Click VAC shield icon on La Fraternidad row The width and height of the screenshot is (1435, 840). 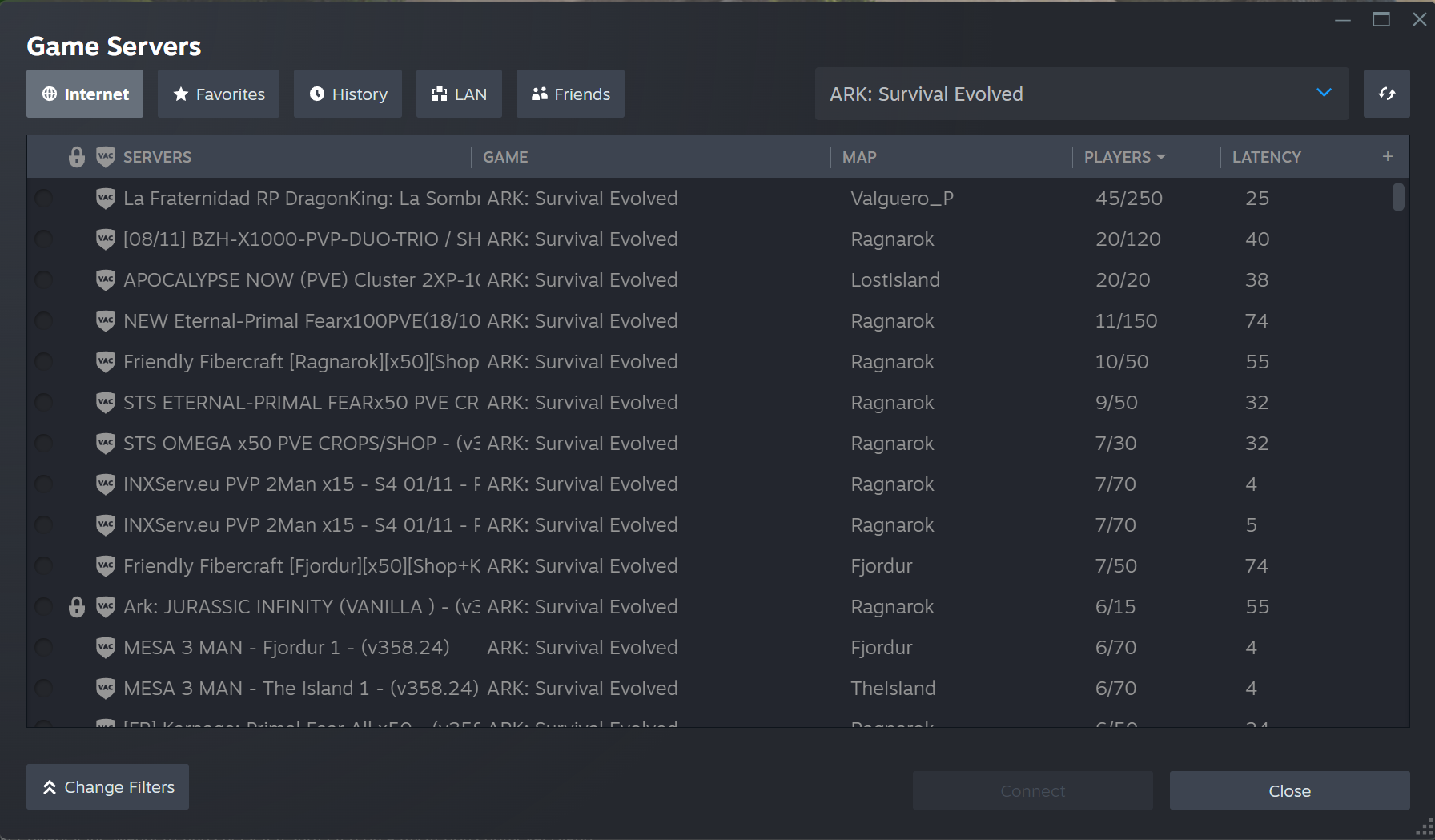(x=106, y=199)
